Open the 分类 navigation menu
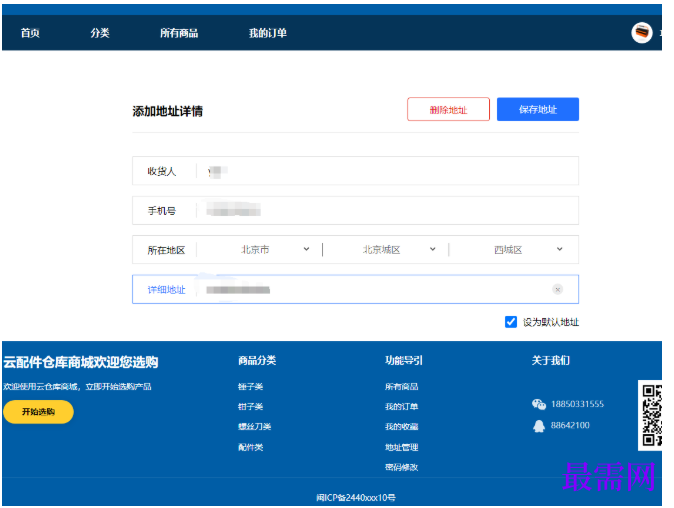The height and width of the screenshot is (508, 674). (x=100, y=33)
